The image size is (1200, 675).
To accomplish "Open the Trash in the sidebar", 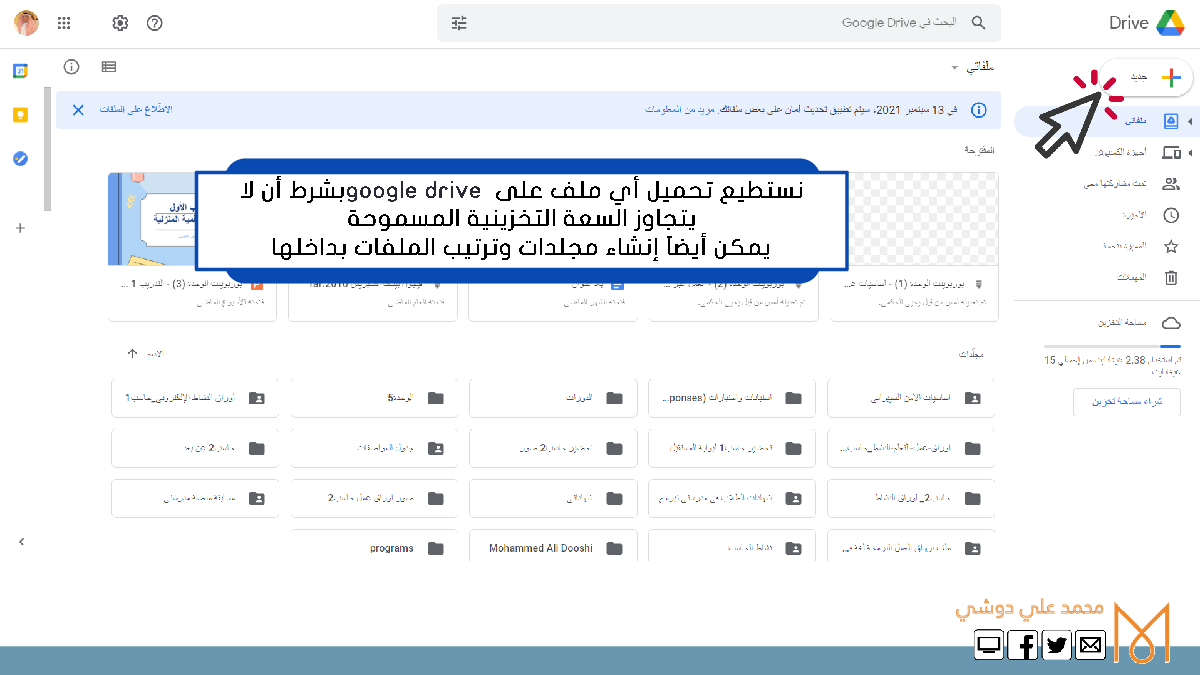I will pos(1171,278).
